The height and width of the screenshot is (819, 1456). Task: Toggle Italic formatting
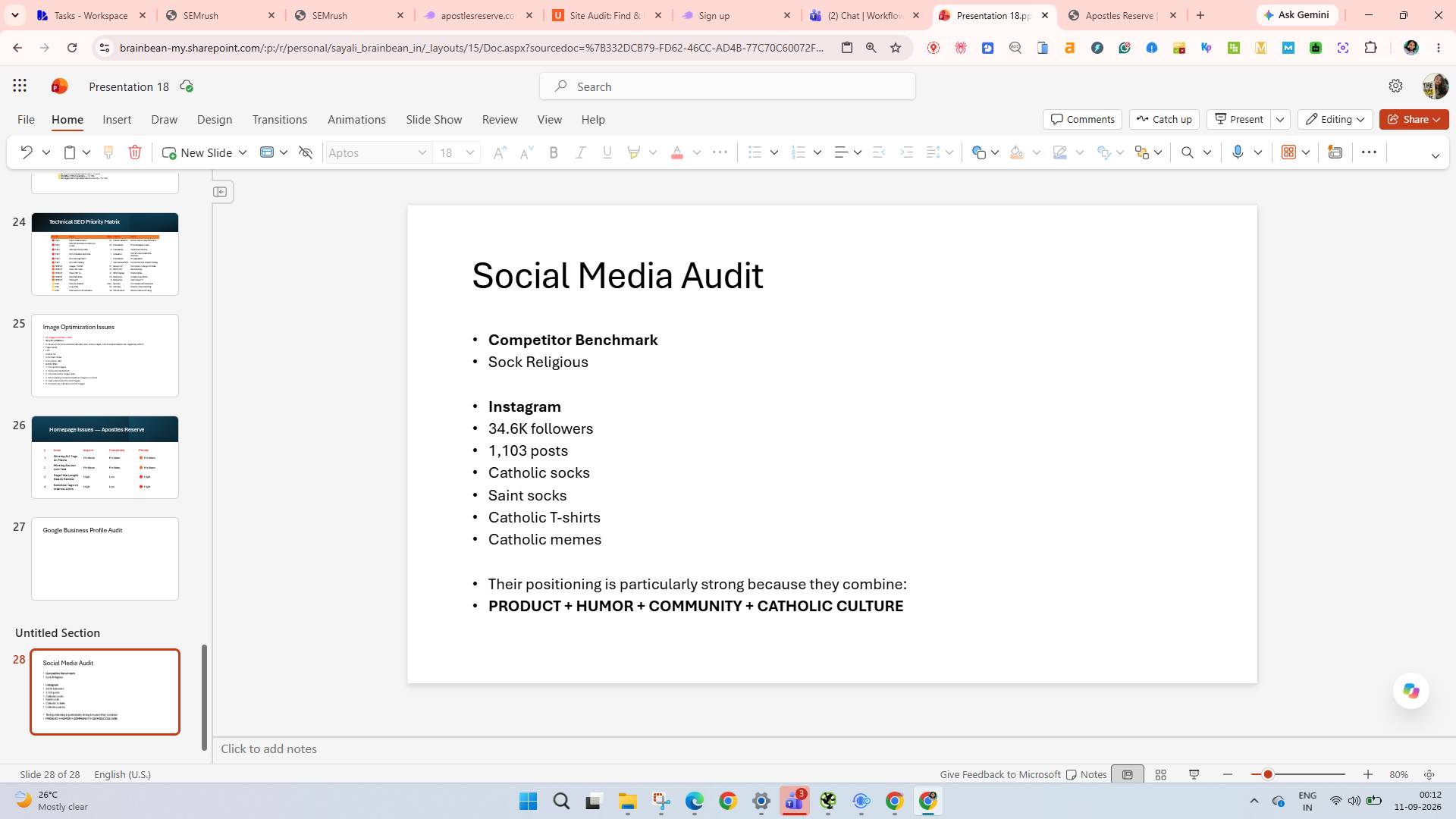coord(580,152)
